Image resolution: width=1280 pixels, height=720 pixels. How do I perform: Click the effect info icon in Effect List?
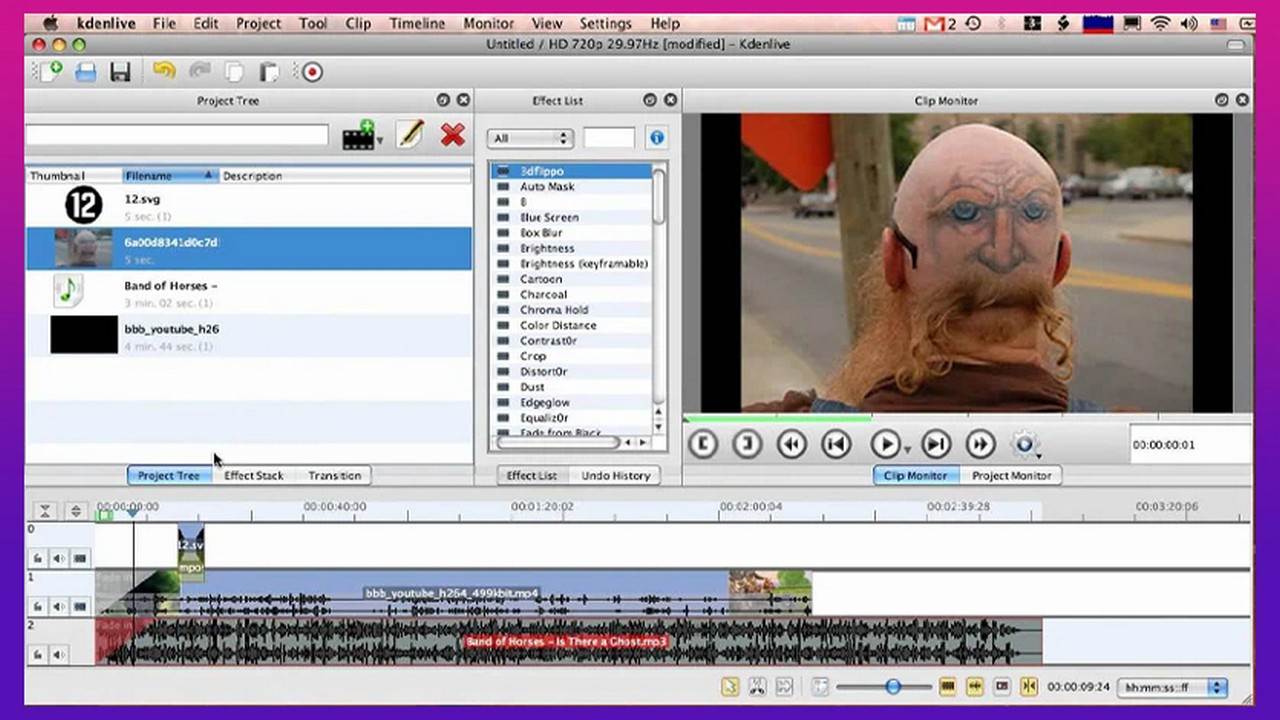click(656, 138)
